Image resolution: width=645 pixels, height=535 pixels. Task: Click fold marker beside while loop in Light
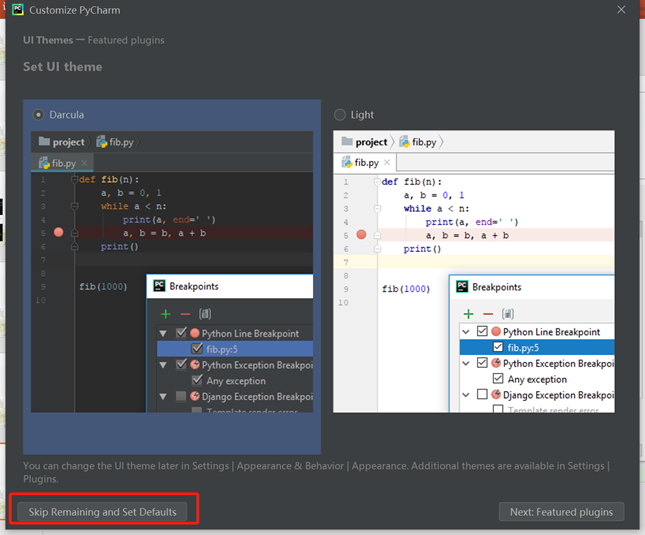377,208
